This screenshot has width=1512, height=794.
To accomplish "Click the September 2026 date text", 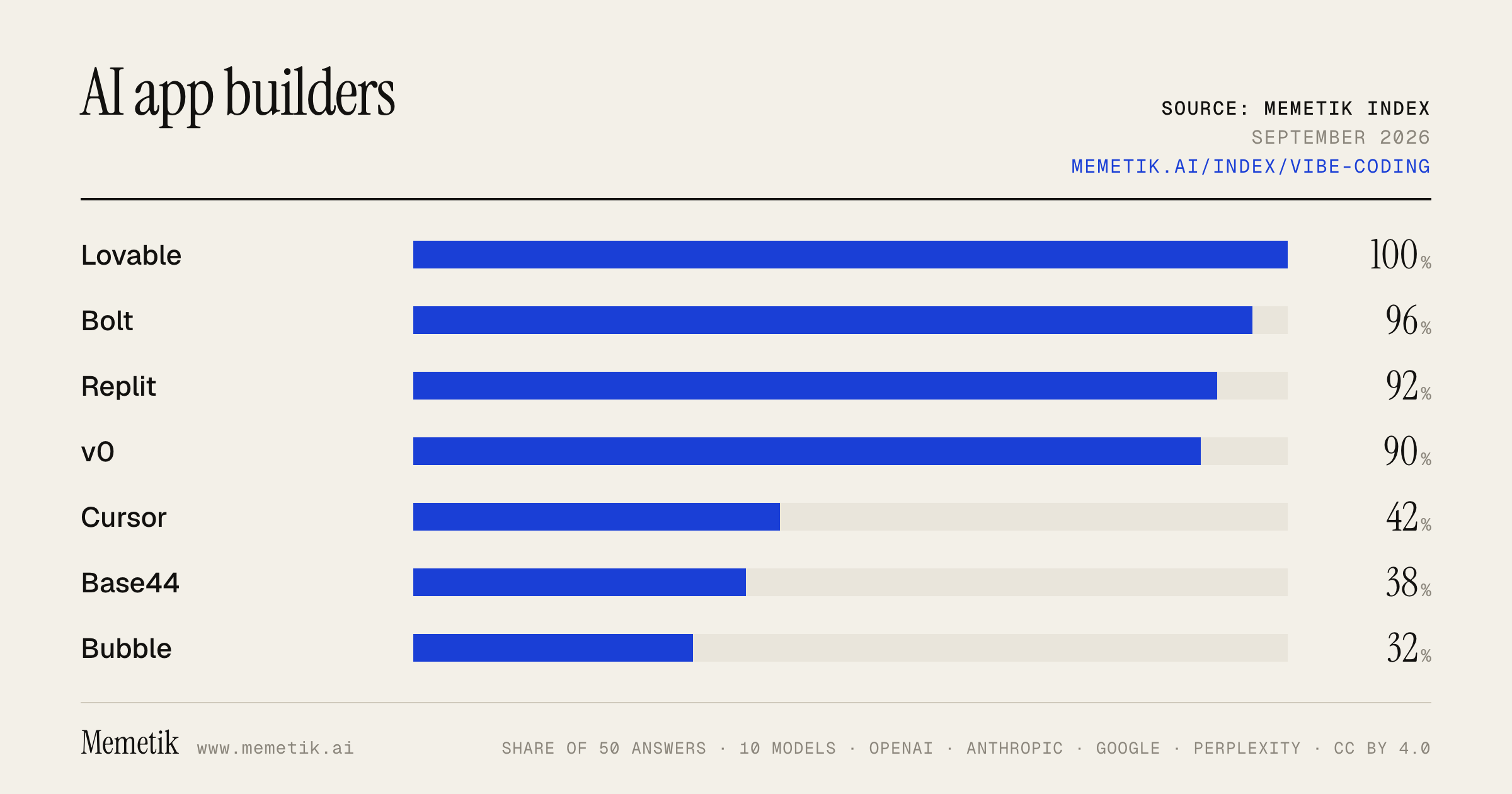I will 1341,137.
